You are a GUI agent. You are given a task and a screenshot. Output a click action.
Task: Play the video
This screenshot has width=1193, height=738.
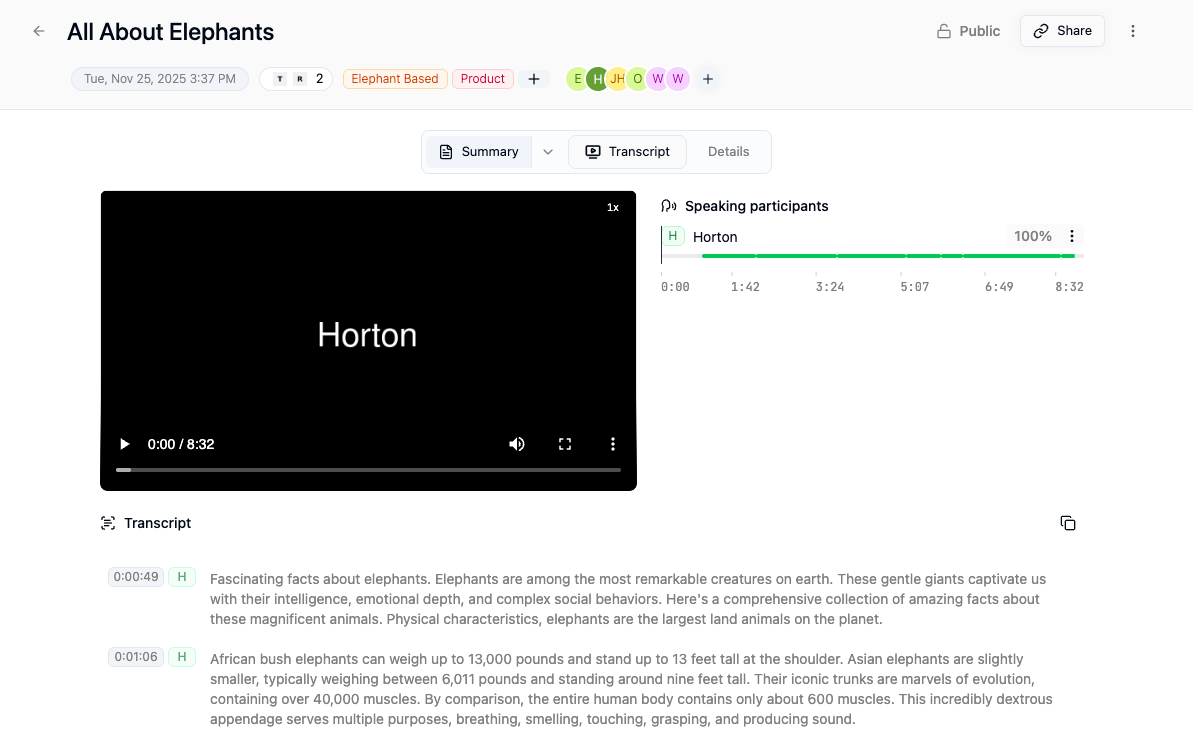point(124,444)
